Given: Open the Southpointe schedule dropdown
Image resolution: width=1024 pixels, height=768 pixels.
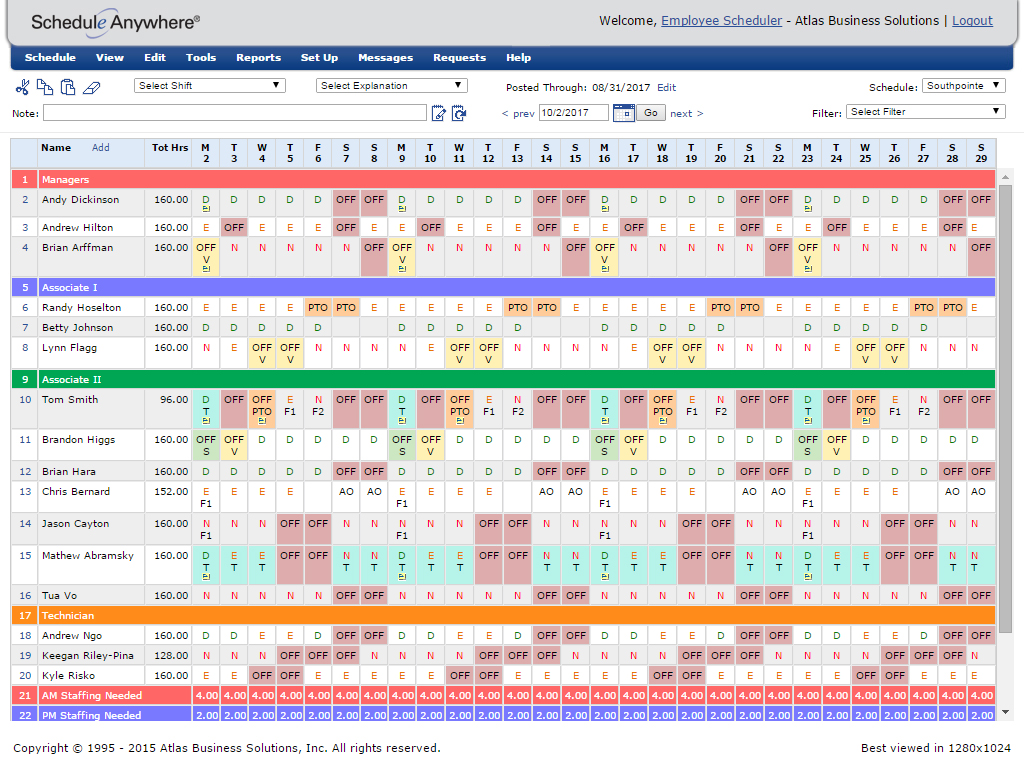Looking at the screenshot, I should pyautogui.click(x=963, y=86).
